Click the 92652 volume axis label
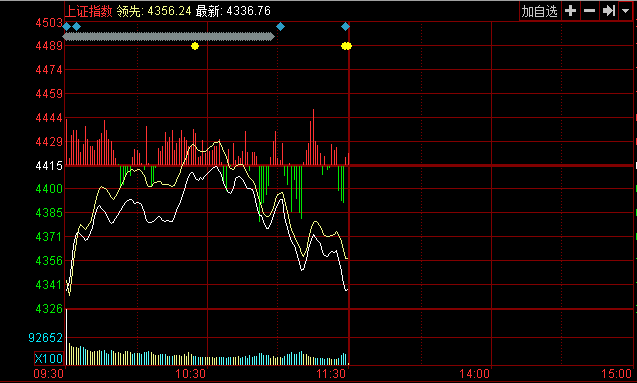The height and width of the screenshot is (383, 637). pyautogui.click(x=46, y=338)
